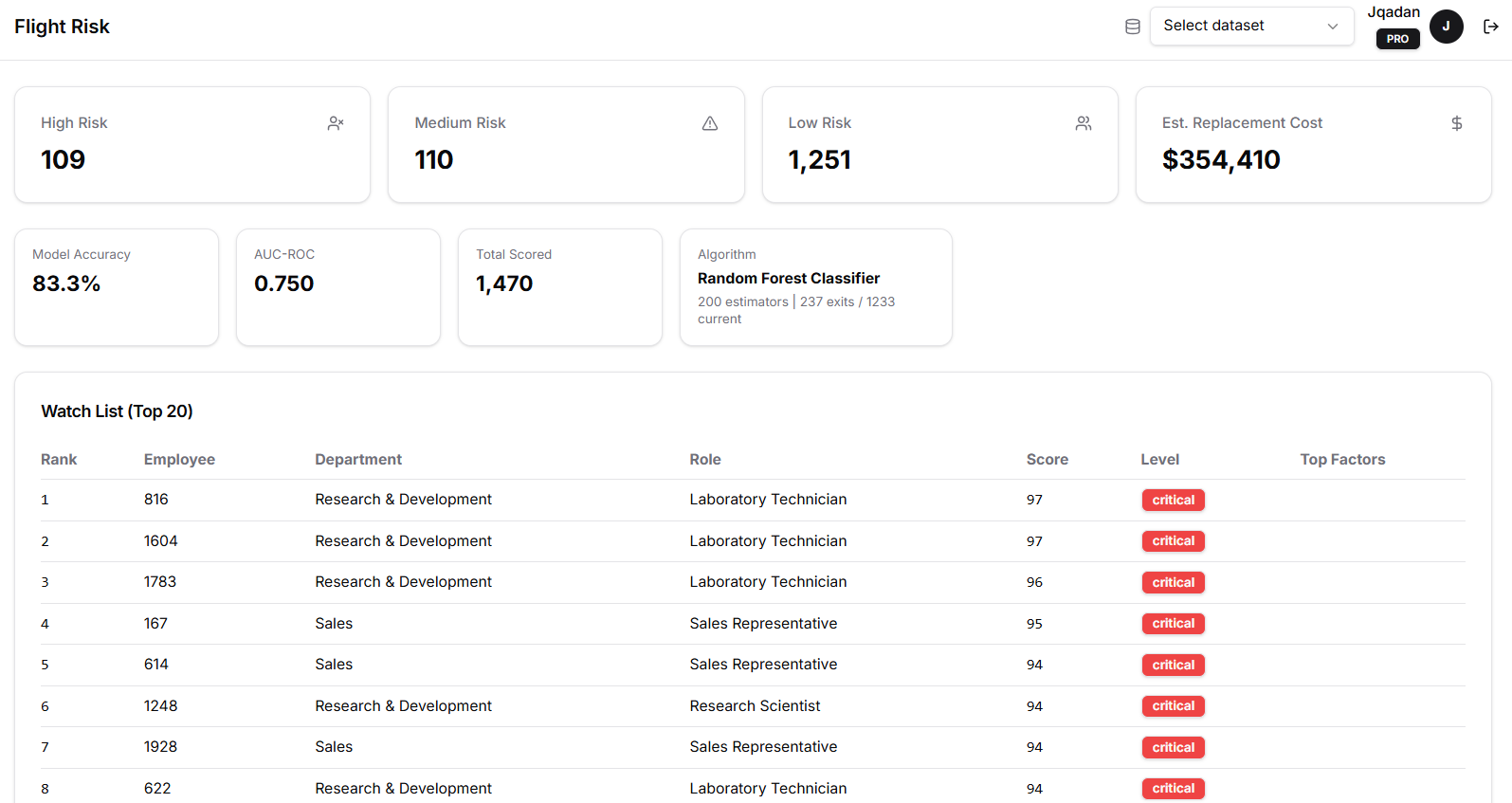This screenshot has width=1512, height=803.
Task: Click the High Risk value 109
Action: pyautogui.click(x=63, y=159)
